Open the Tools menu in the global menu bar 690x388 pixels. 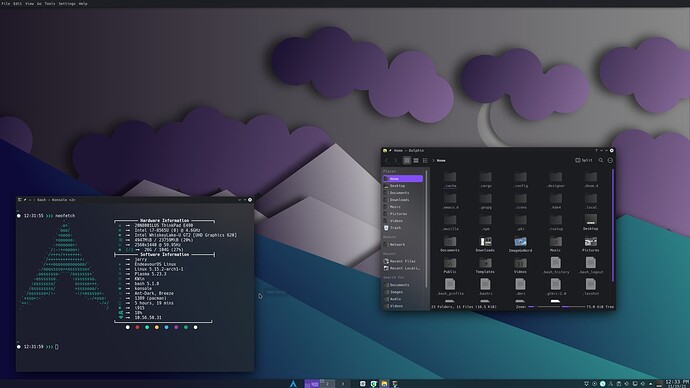click(50, 4)
